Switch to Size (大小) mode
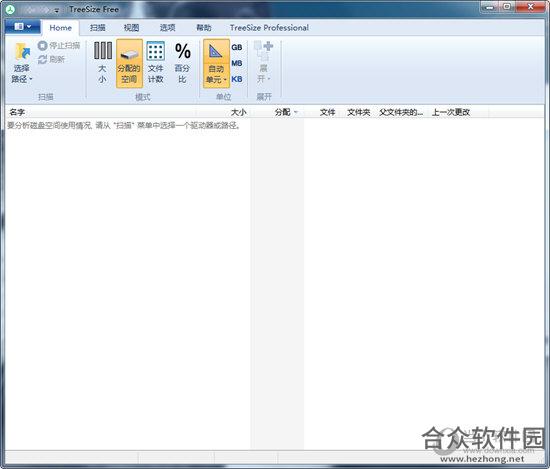 pyautogui.click(x=103, y=63)
